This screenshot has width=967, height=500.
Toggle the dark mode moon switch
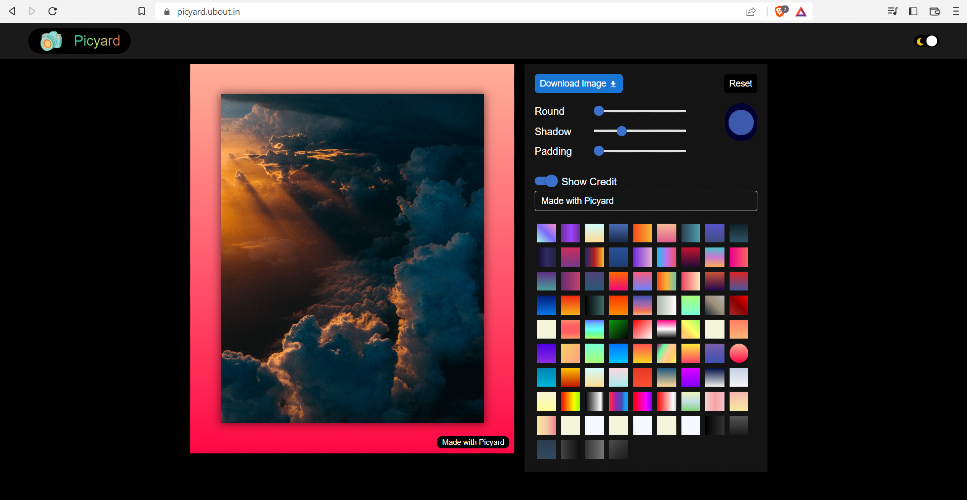[x=926, y=41]
